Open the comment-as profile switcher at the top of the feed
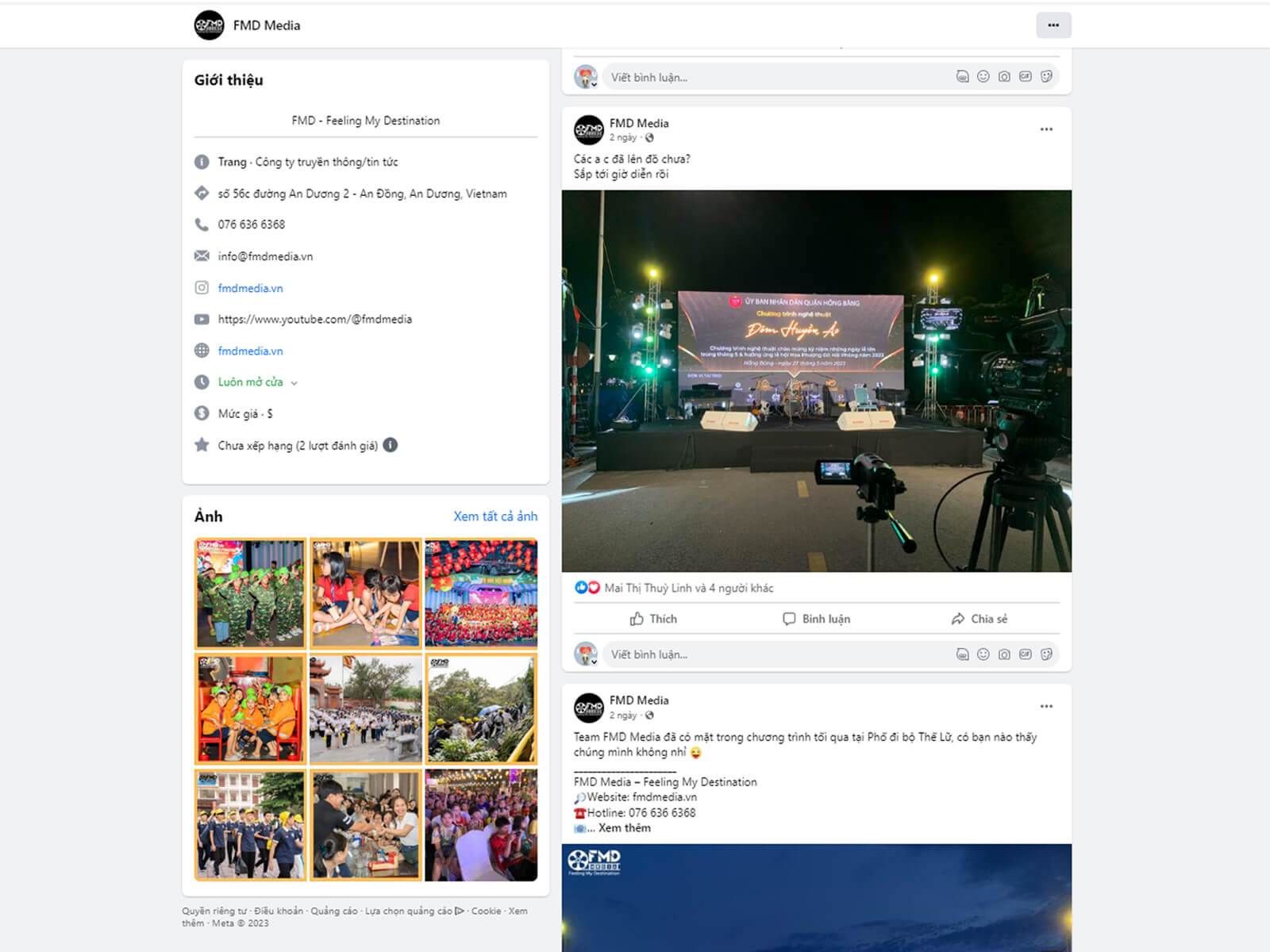1270x952 pixels. tap(586, 77)
